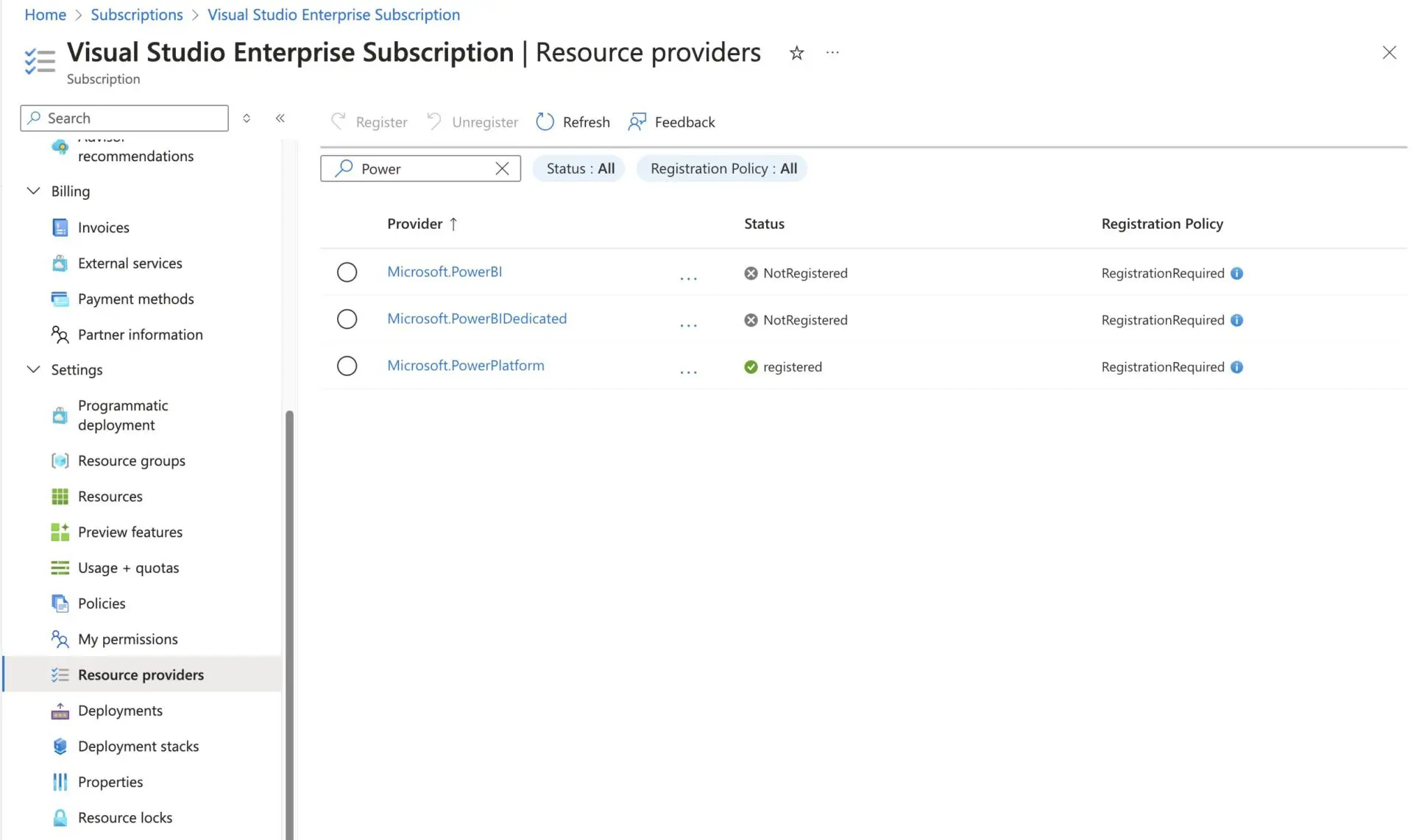Click the info icon in the Microsoft.PowerBI row
Image resolution: width=1413 pixels, height=840 pixels.
(x=1236, y=273)
